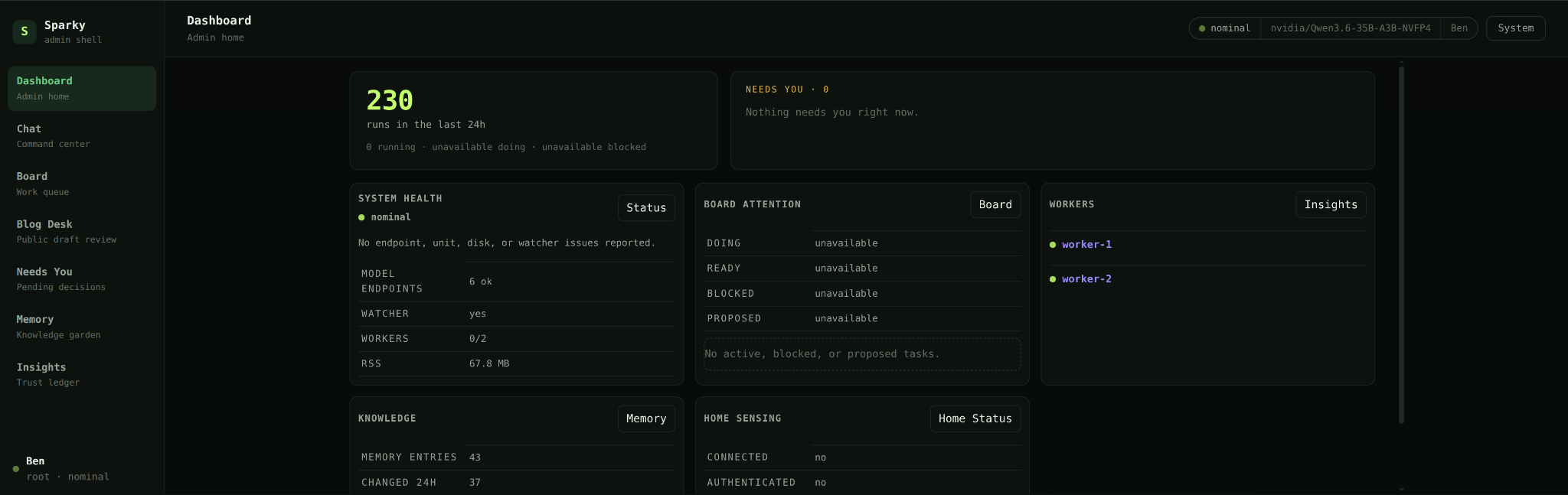Click the Sparky S logo icon
The width and height of the screenshot is (1568, 495).
point(24,31)
